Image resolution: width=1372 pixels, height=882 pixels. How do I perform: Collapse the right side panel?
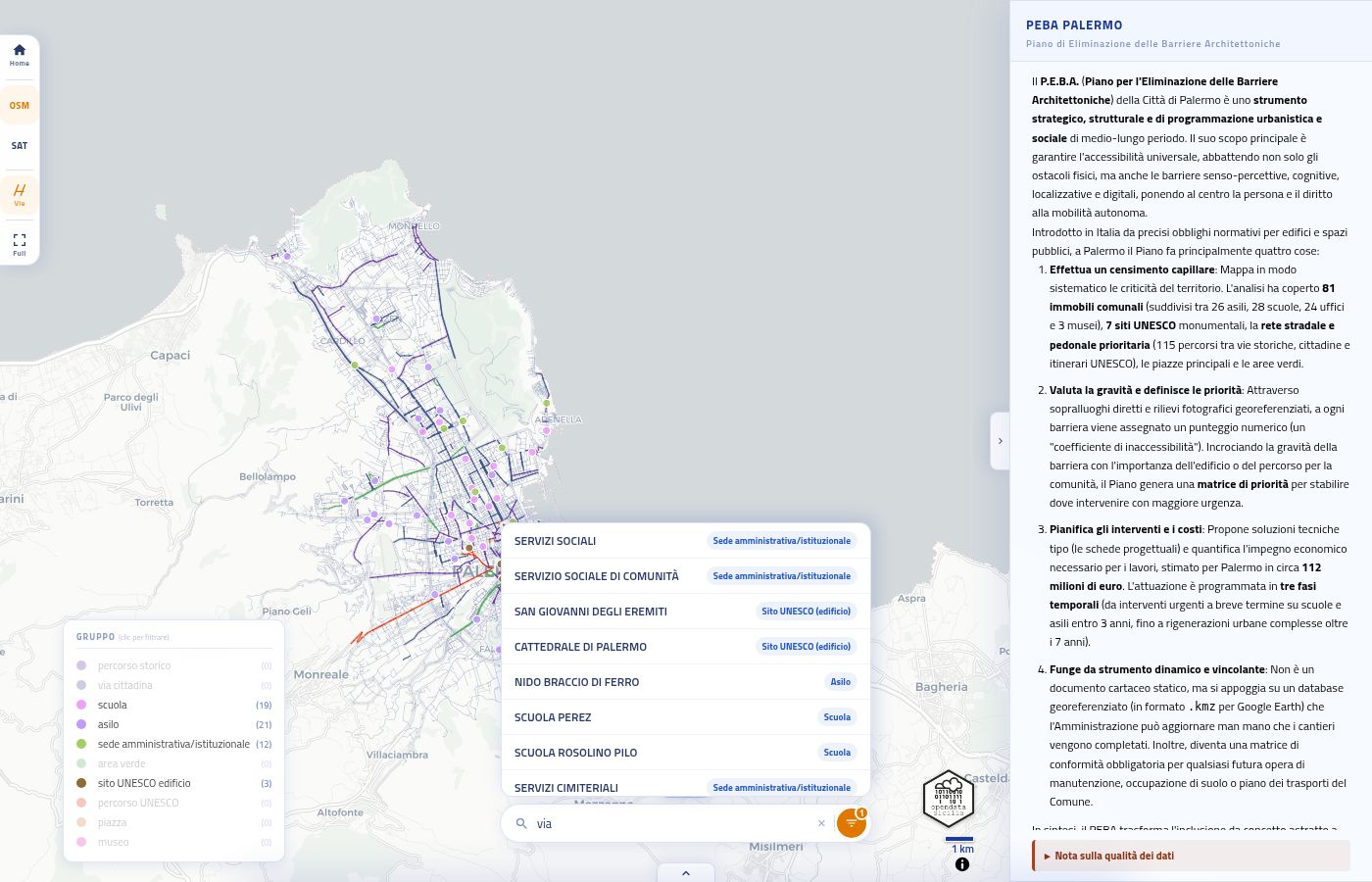click(x=1000, y=441)
